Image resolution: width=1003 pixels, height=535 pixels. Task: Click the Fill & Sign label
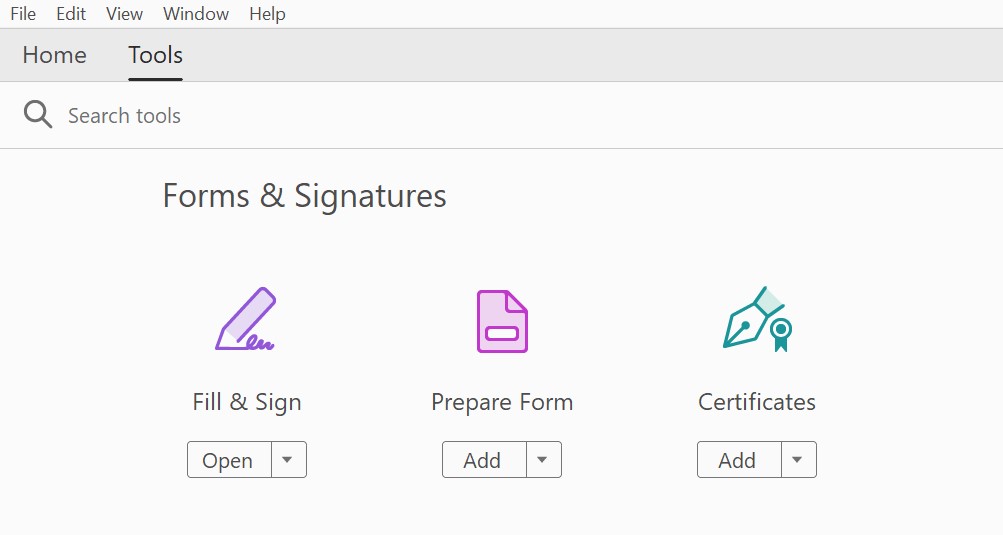tap(247, 402)
